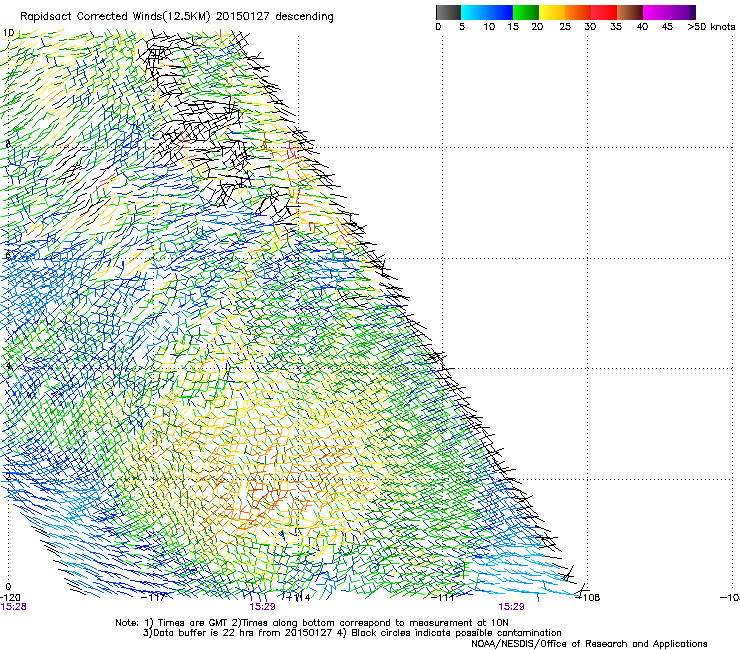The width and height of the screenshot is (740, 650).
Task: Click the latitude label '0' at bottom left
Action: (x=8, y=587)
